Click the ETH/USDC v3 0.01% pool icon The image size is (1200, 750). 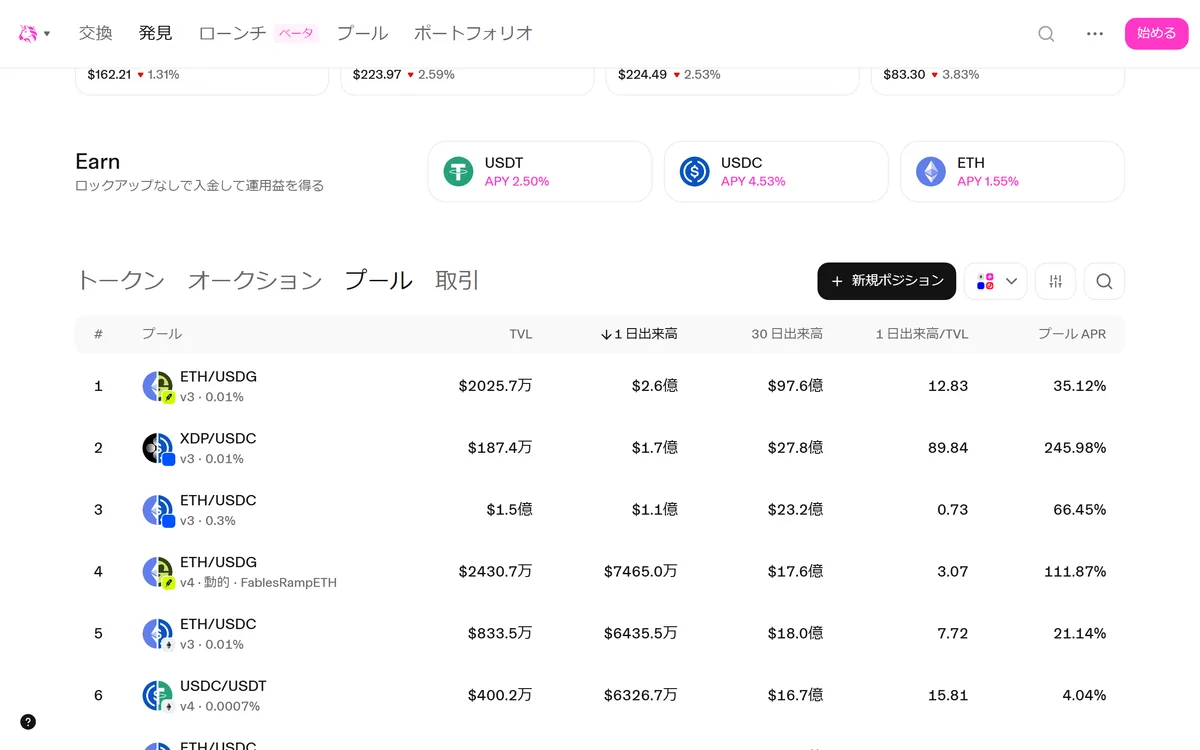click(158, 635)
